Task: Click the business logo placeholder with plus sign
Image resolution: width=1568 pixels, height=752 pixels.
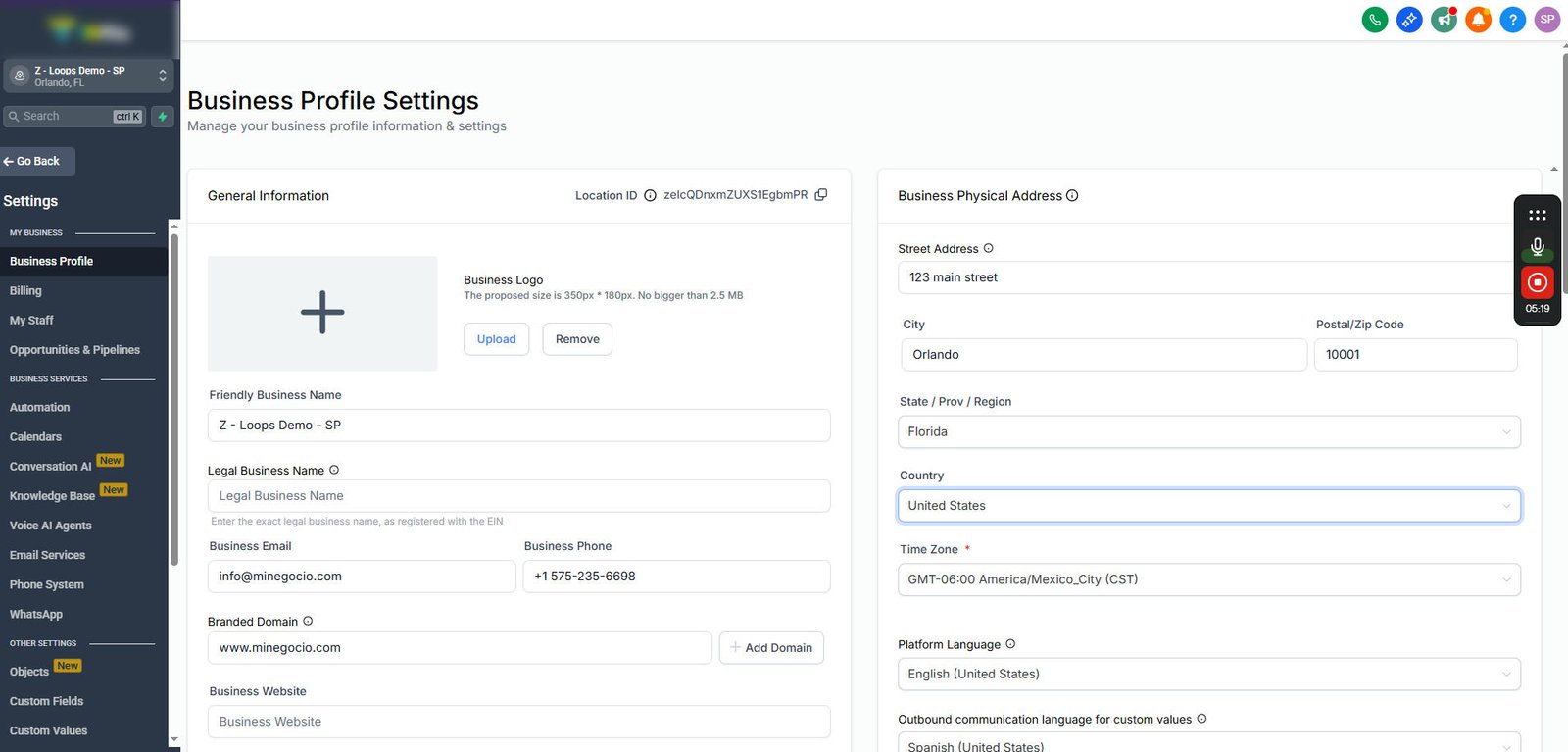Action: pos(322,314)
